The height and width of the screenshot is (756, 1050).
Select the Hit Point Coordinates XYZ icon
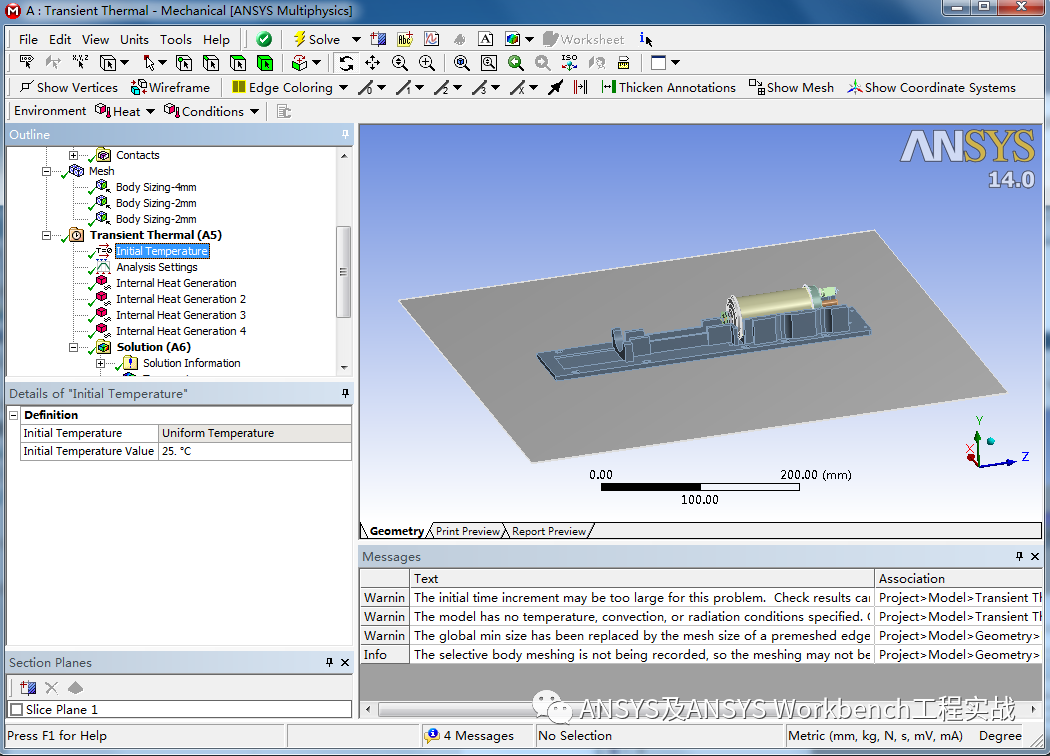pos(80,63)
